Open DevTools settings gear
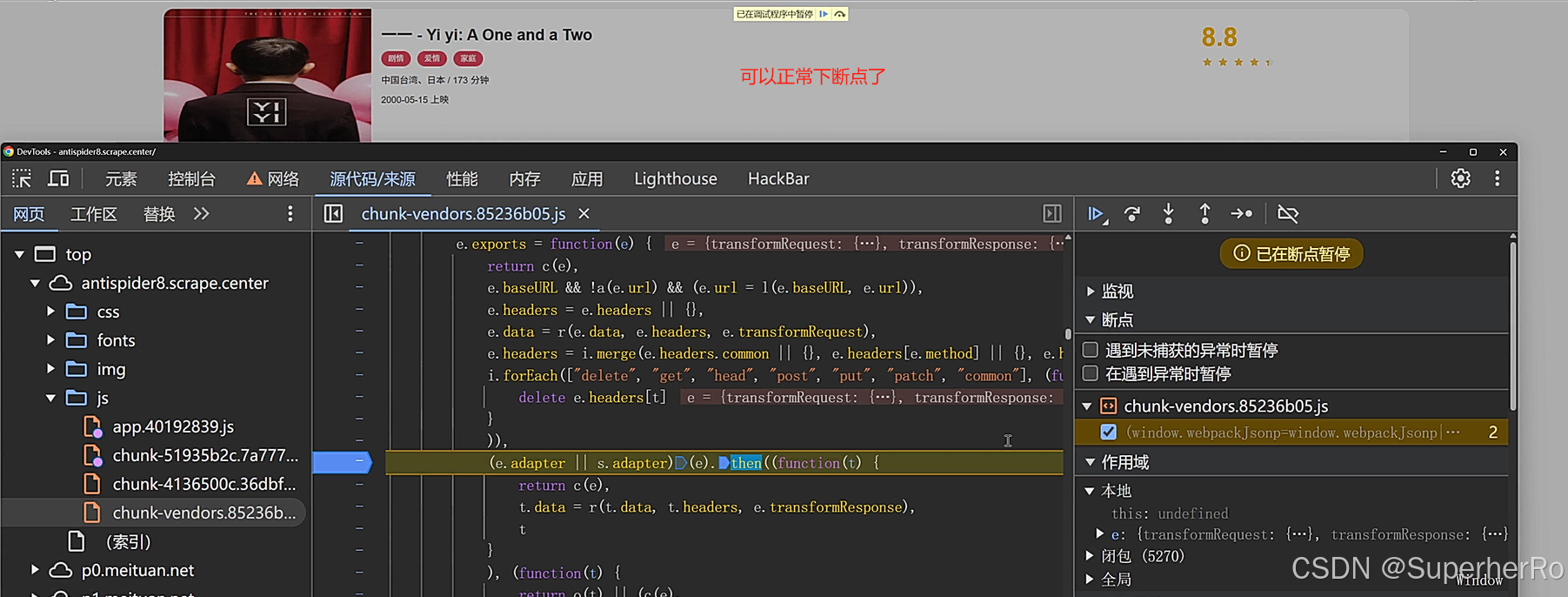Viewport: 1568px width, 597px height. pos(1461,178)
